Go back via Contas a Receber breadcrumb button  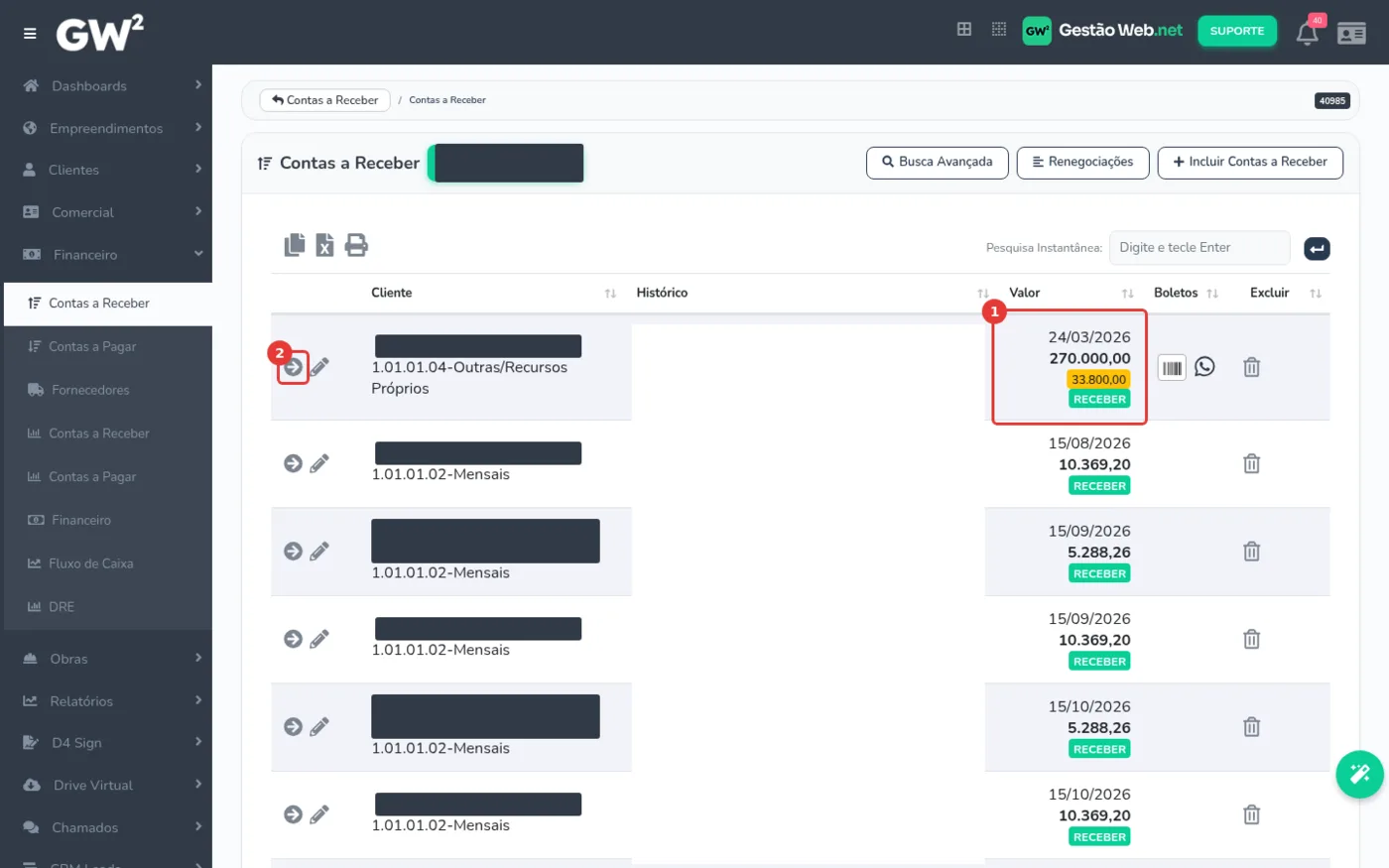324,100
